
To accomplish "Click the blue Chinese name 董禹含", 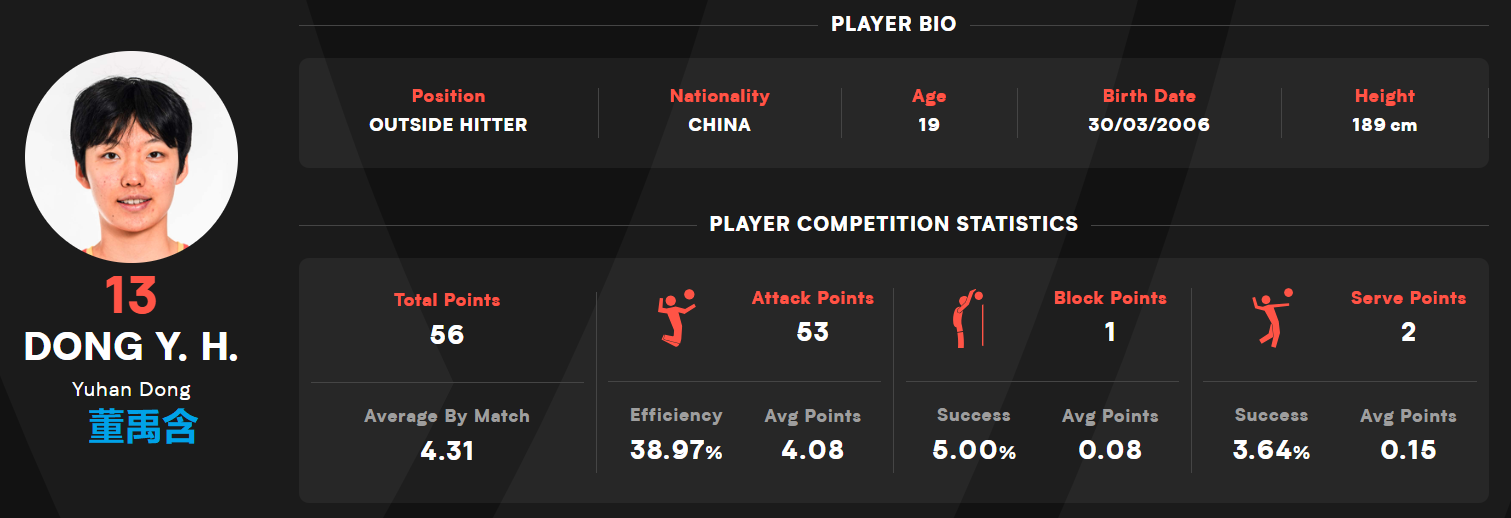I will tap(143, 426).
